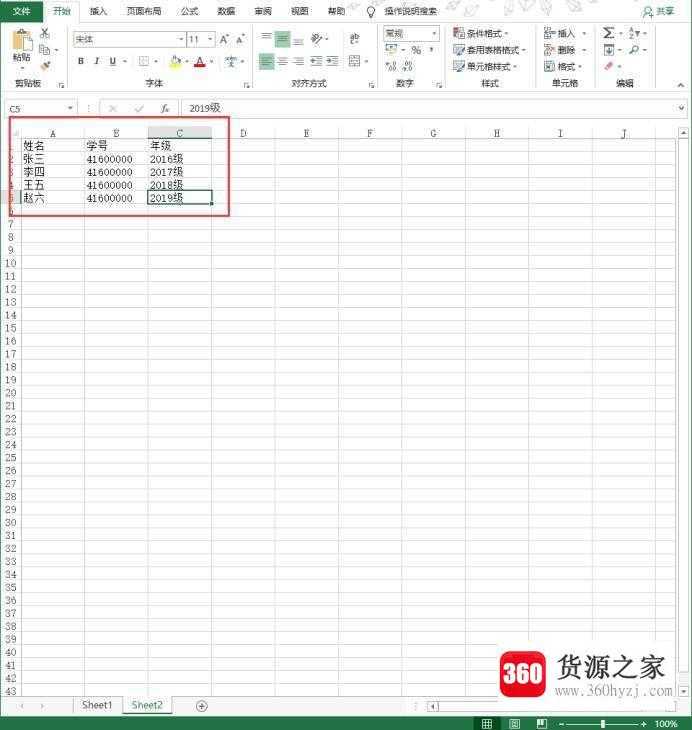The image size is (692, 730).
Task: Click the Copy icon
Action: point(45,49)
